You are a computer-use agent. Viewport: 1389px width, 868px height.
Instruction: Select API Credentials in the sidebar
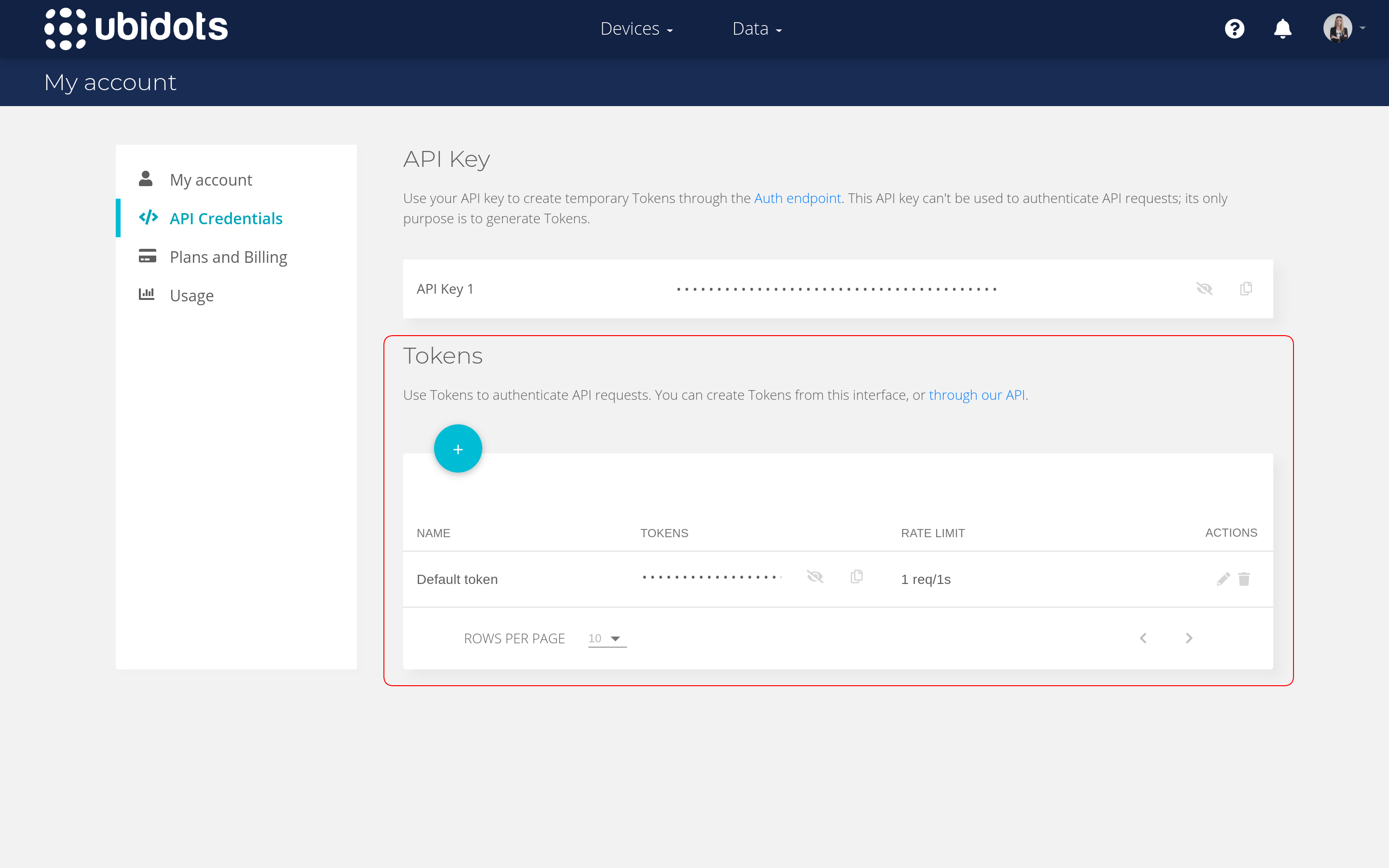(x=226, y=218)
